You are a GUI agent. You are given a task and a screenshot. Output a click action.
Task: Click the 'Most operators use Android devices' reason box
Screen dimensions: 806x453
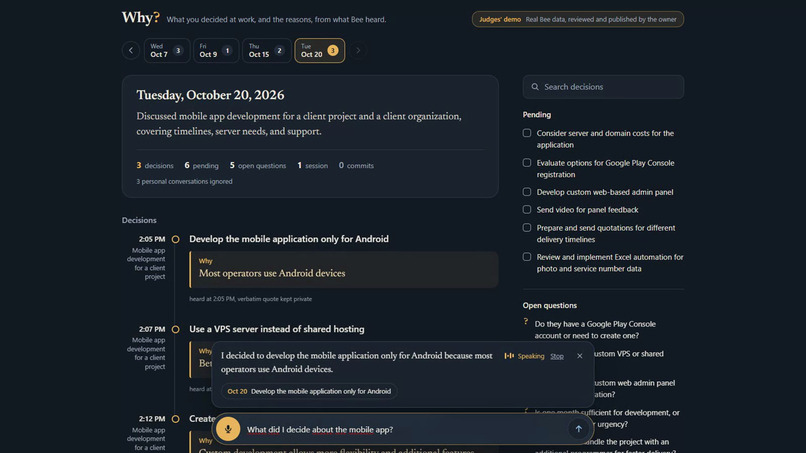(343, 269)
